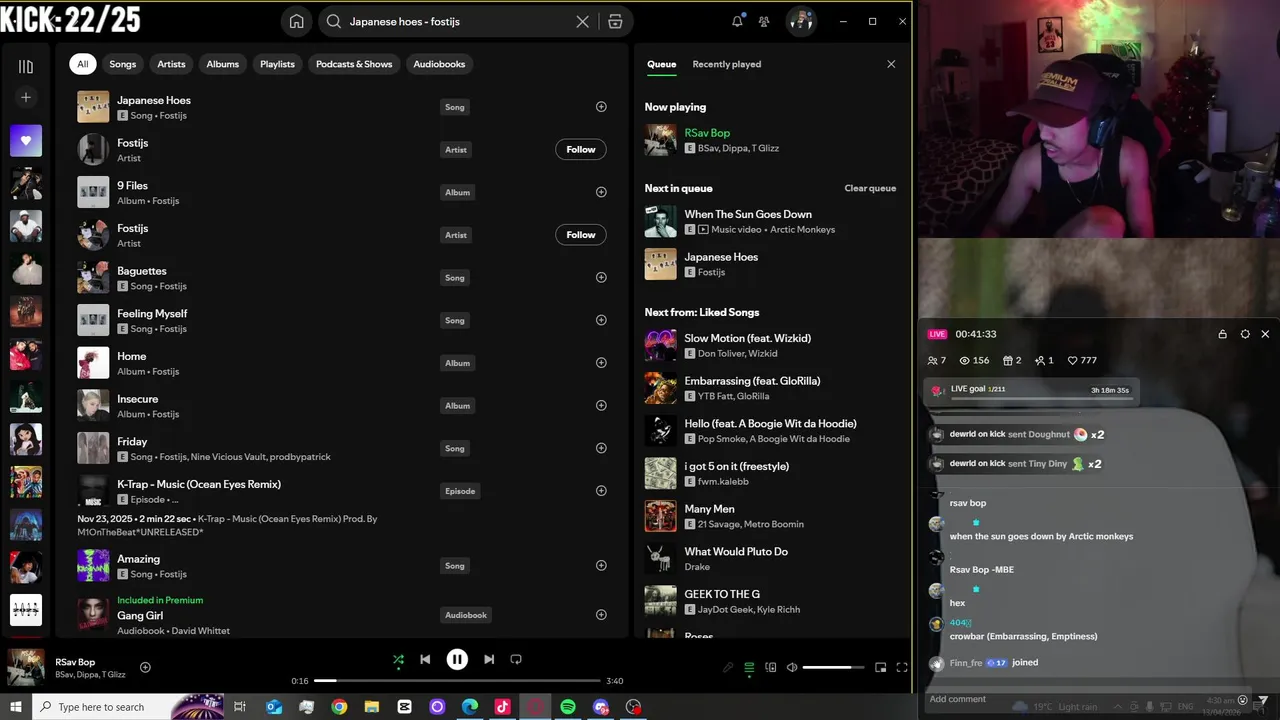Screen dimensions: 1280x720
Task: Add Amazing to Liked Songs
Action: pyautogui.click(x=601, y=565)
